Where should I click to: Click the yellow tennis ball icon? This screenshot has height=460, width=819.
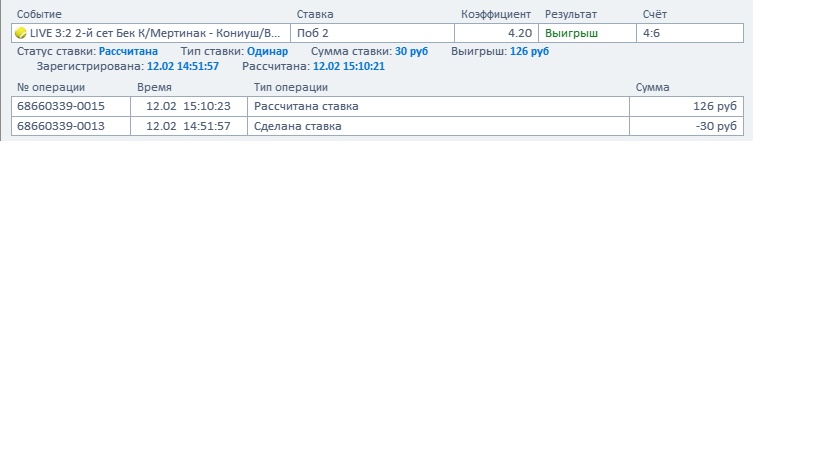click(x=20, y=33)
